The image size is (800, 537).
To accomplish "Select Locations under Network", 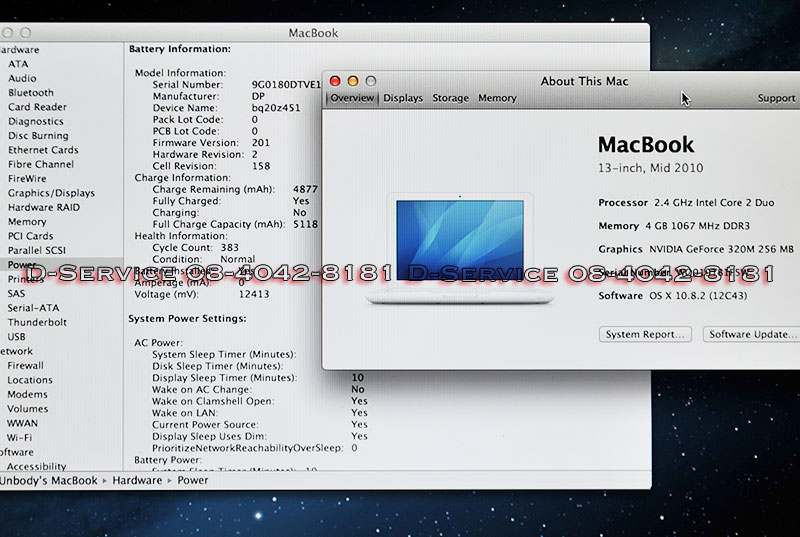I will (x=30, y=380).
